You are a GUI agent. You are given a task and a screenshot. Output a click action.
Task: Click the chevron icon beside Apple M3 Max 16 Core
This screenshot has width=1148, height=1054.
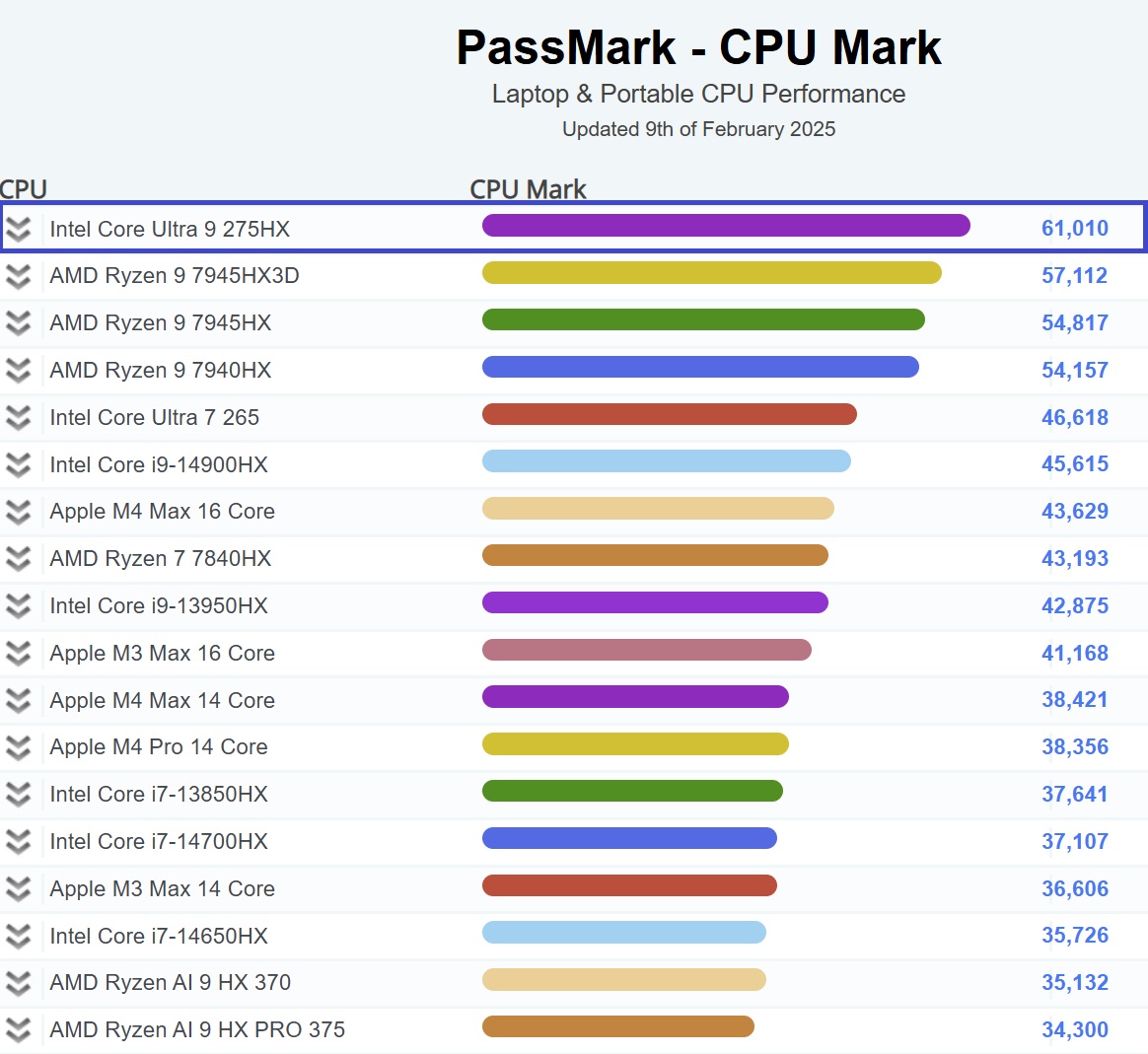(18, 653)
